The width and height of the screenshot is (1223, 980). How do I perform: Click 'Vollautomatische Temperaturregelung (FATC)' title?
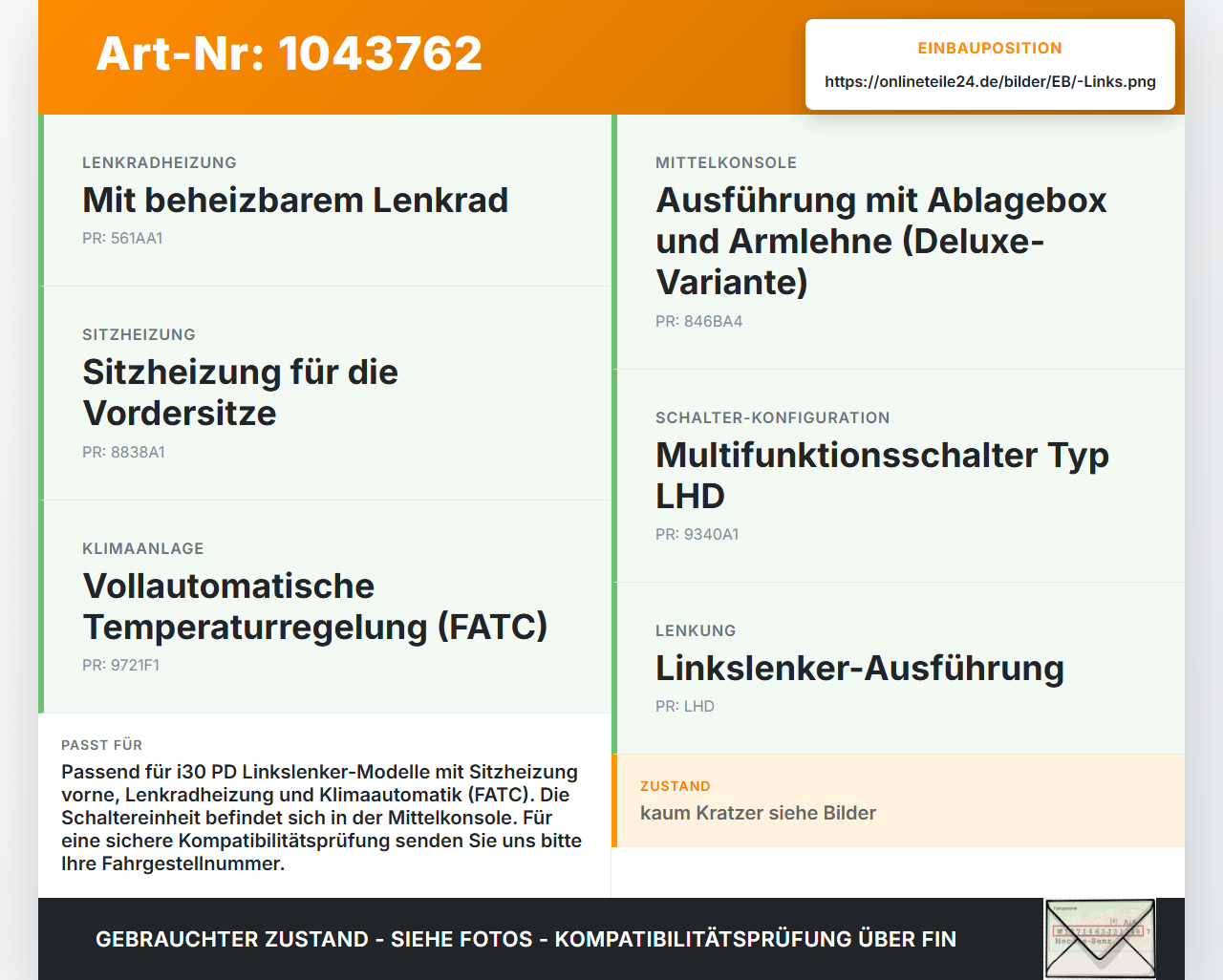click(x=315, y=607)
